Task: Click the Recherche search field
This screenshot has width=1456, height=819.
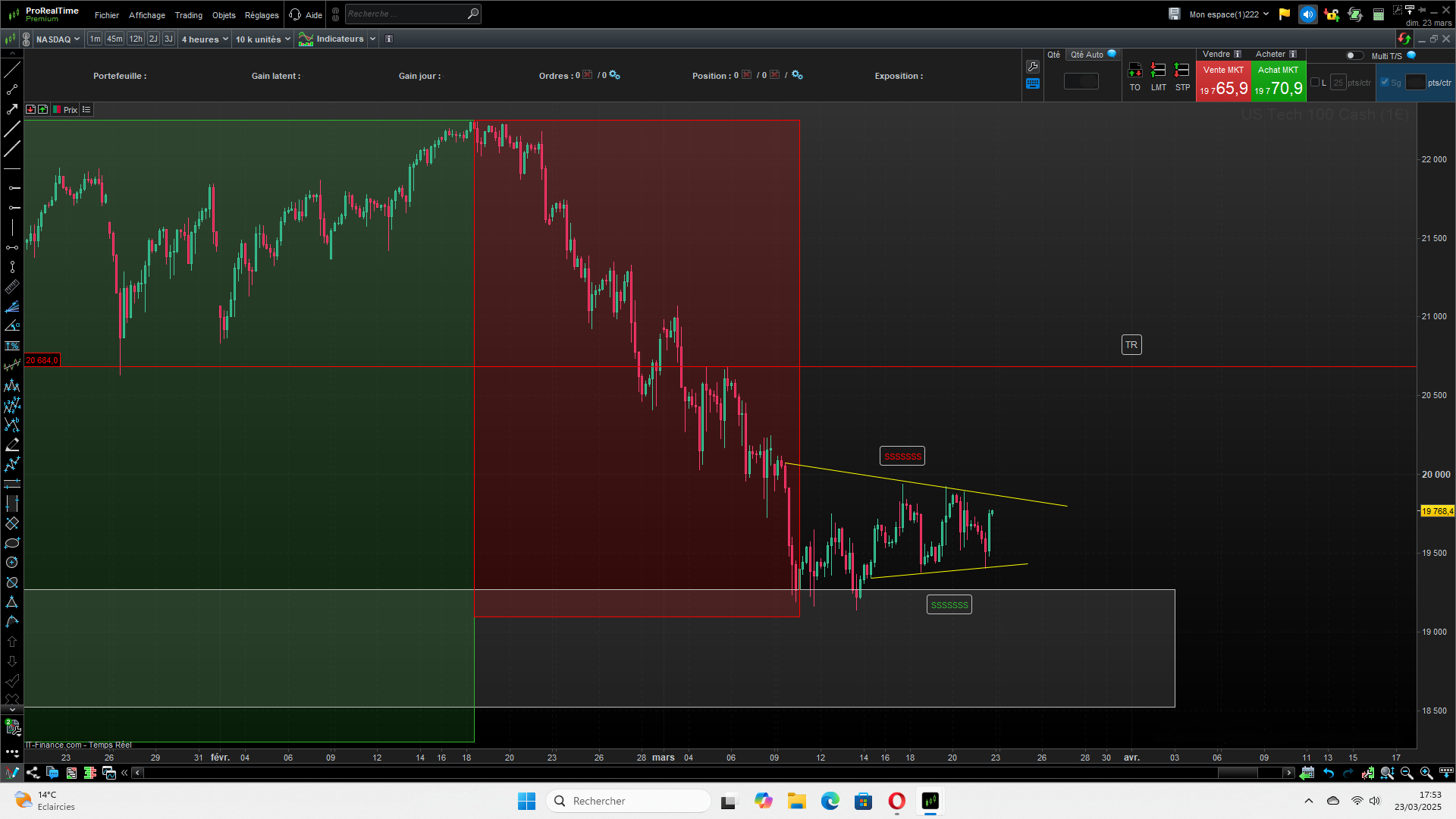Action: [x=405, y=14]
